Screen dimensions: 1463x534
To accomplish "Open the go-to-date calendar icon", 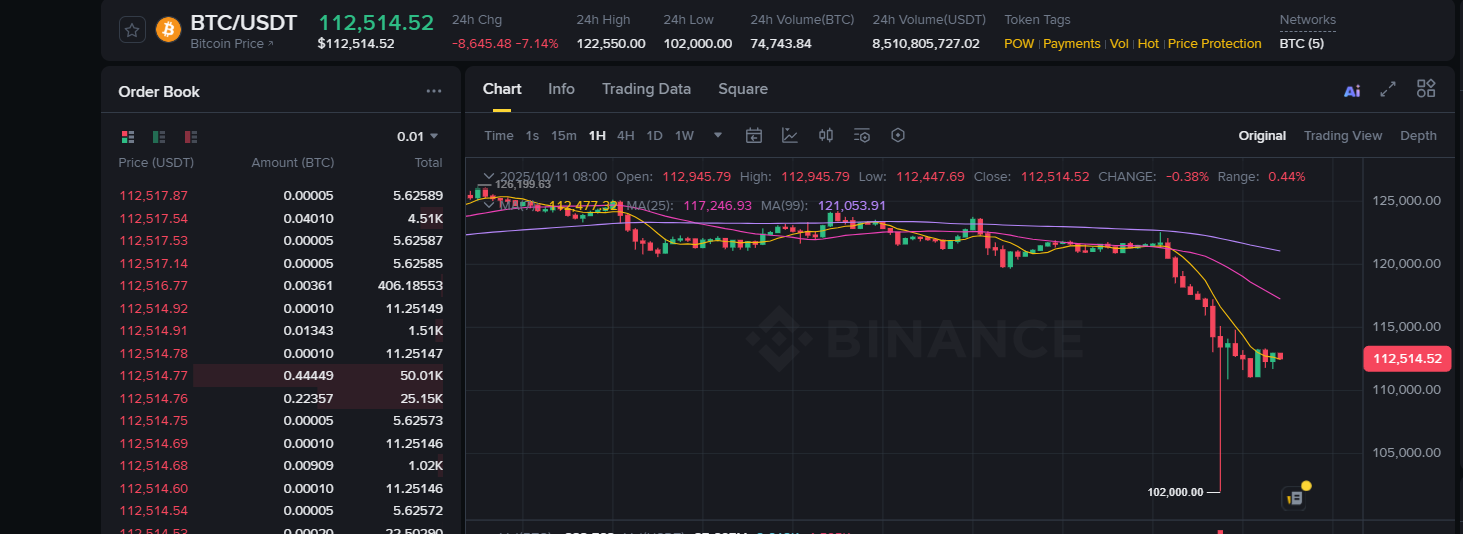I will coord(754,135).
